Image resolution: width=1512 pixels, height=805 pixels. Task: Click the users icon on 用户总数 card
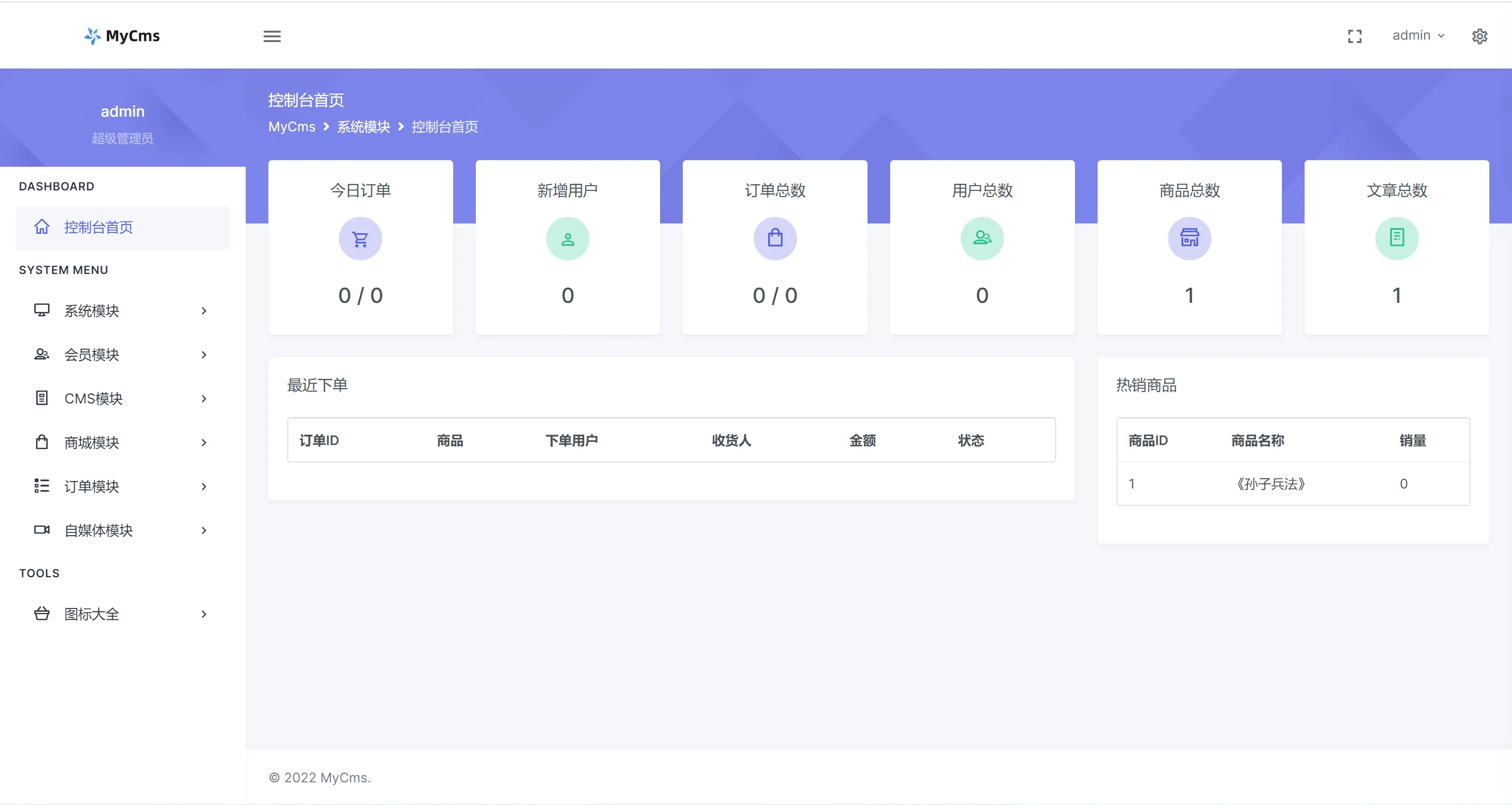[982, 238]
